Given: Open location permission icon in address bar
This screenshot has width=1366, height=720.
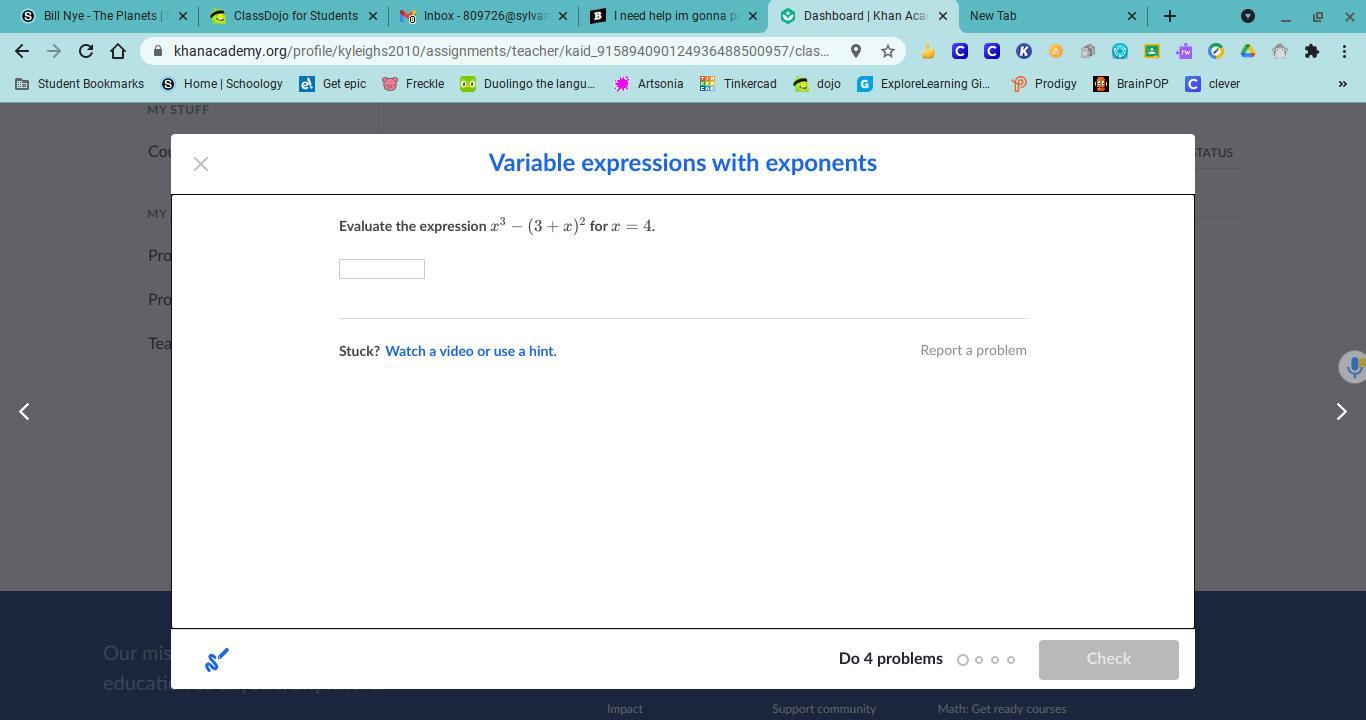Looking at the screenshot, I should click(856, 51).
